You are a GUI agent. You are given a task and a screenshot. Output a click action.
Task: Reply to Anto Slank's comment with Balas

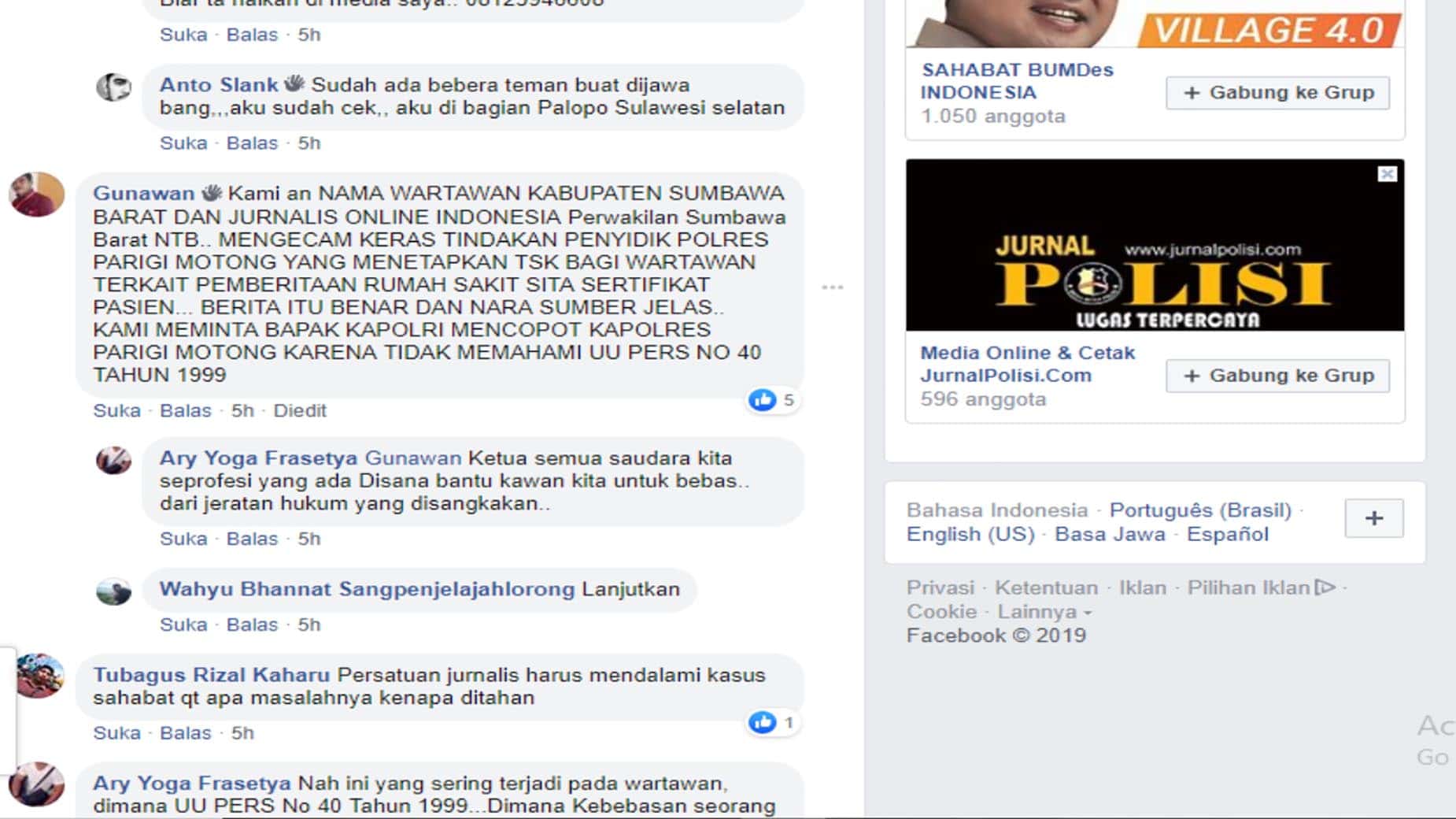click(x=252, y=143)
